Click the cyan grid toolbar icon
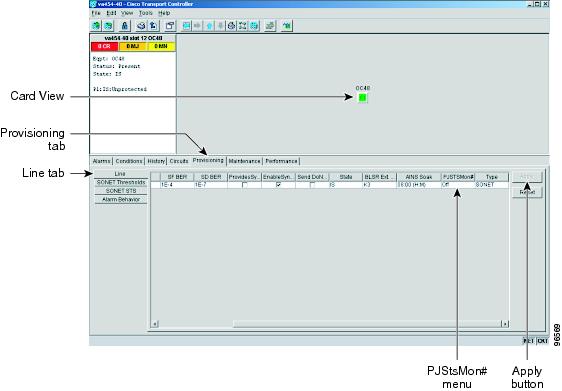Screen dimensions: 562x391 pyautogui.click(x=254, y=25)
